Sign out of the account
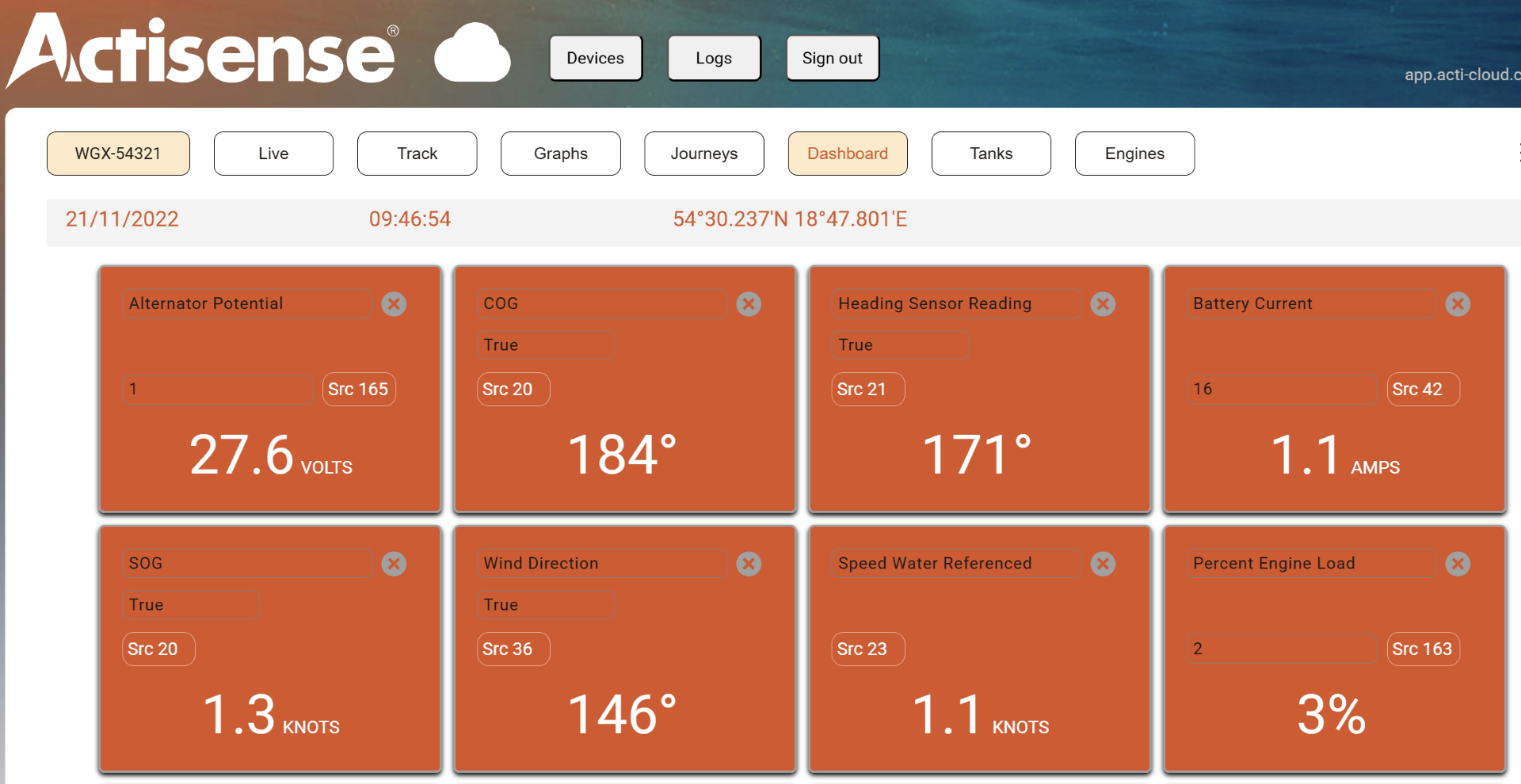Viewport: 1521px width, 784px height. tap(833, 59)
